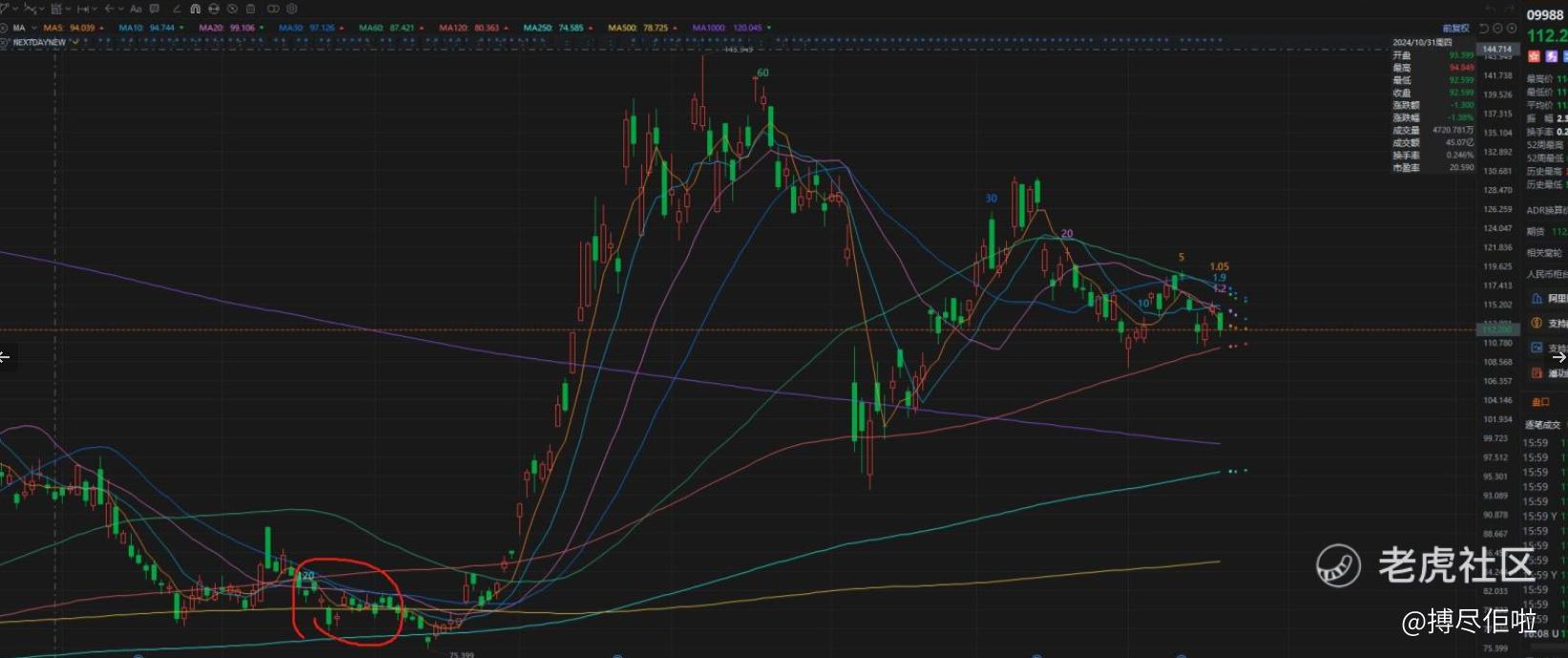The height and width of the screenshot is (658, 1568).
Task: Select the Aa text annotation tool
Action: click(136, 9)
